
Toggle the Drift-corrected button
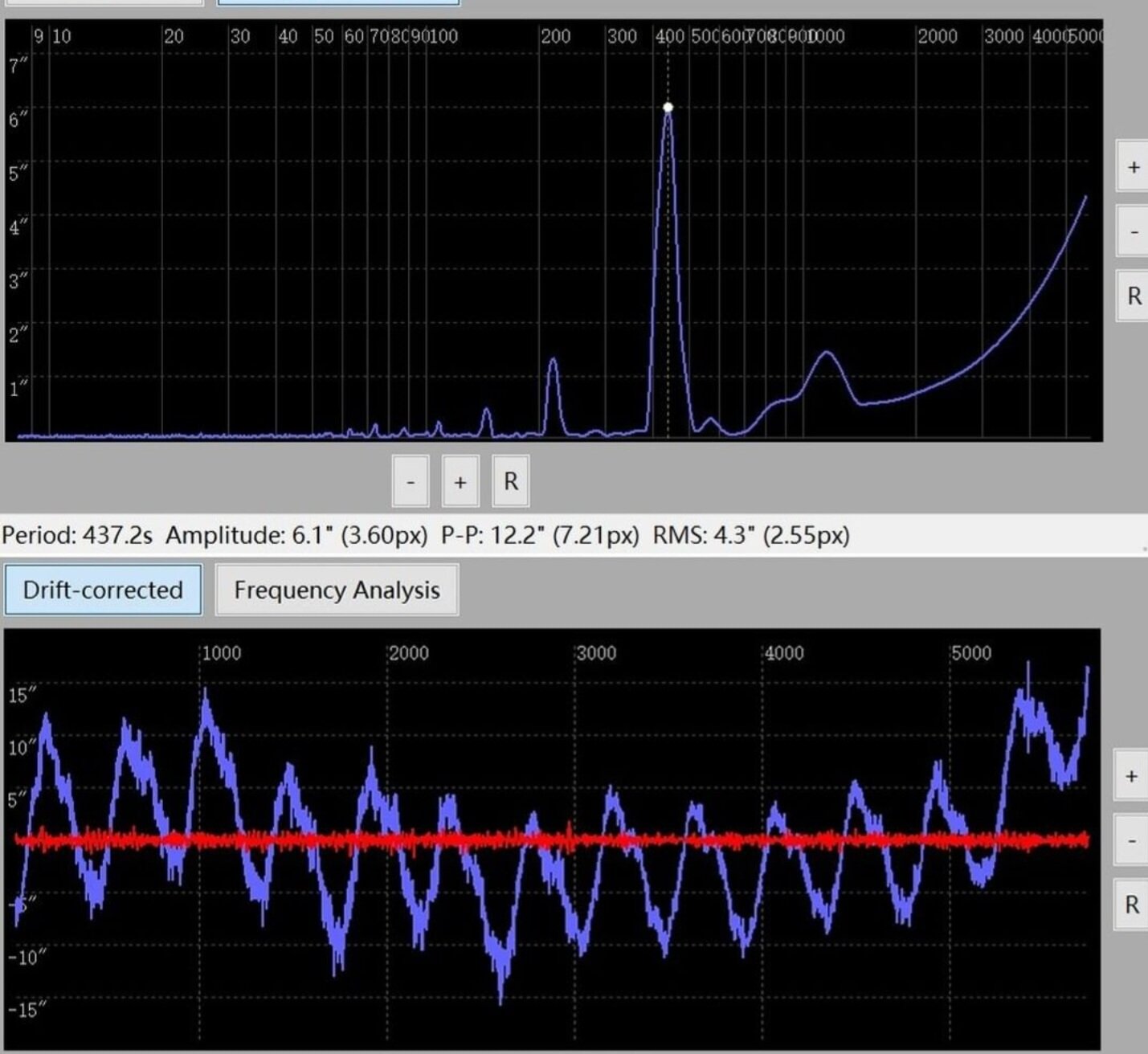[x=103, y=590]
